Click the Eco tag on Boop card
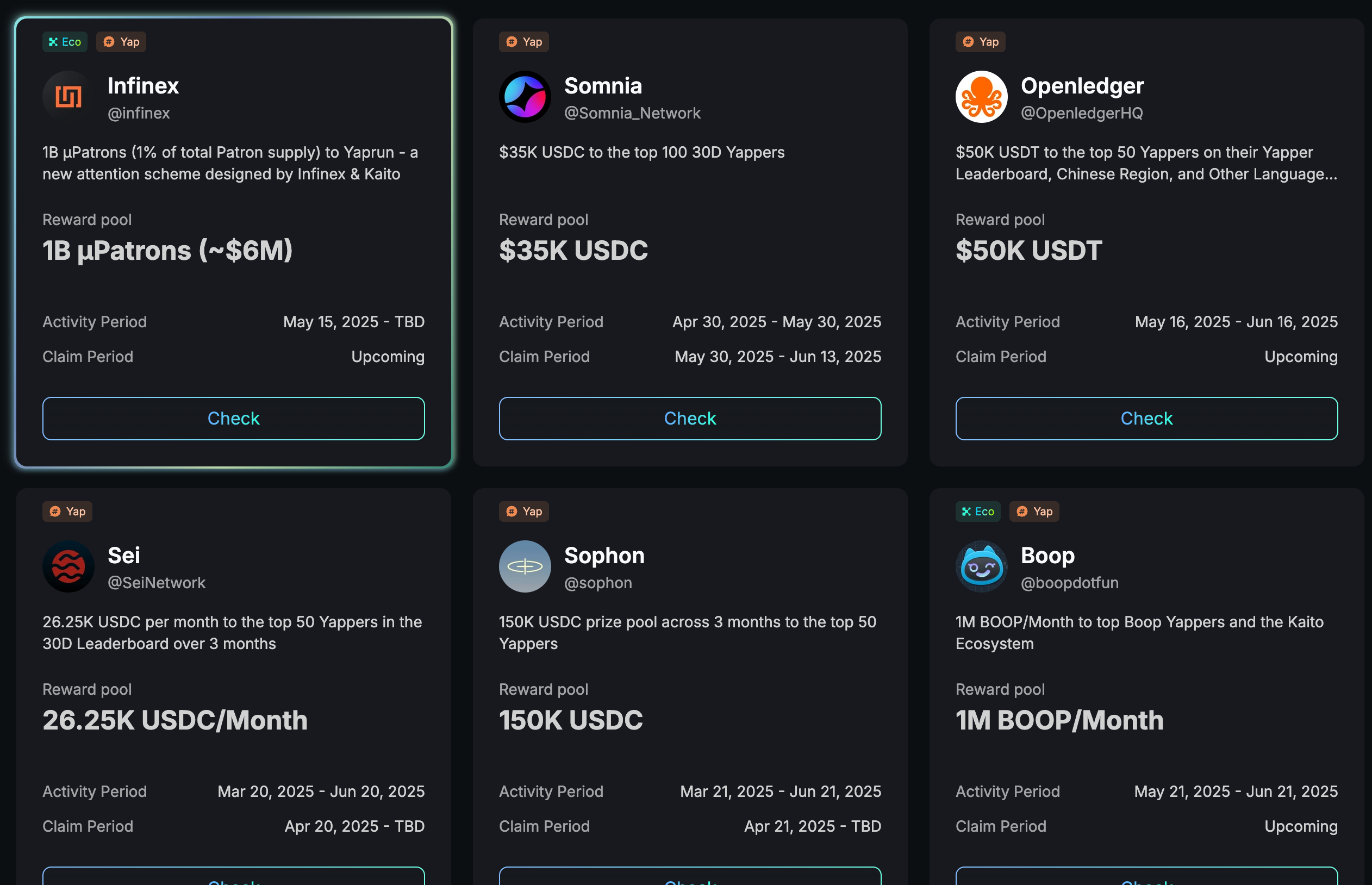Image resolution: width=1372 pixels, height=885 pixels. click(977, 512)
